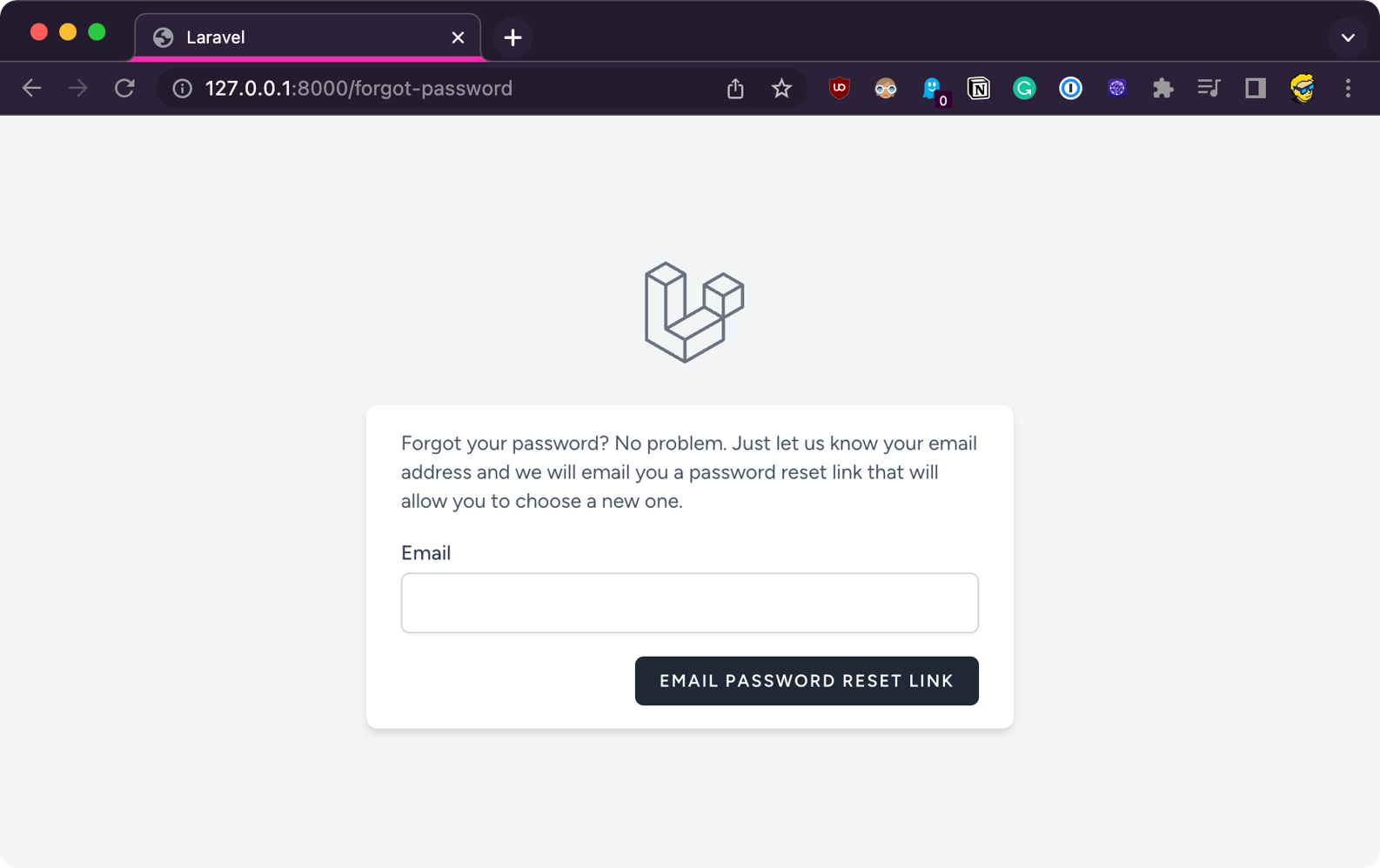Open the Ghostery extension icon
This screenshot has height=868, width=1380.
[x=932, y=88]
